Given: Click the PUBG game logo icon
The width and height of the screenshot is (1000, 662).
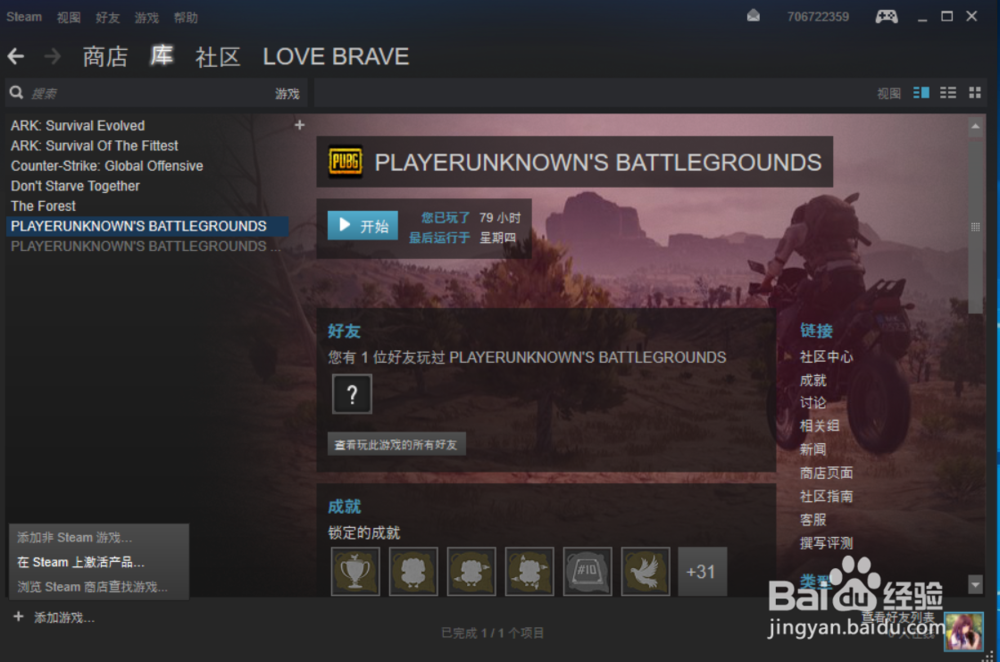Looking at the screenshot, I should (345, 161).
